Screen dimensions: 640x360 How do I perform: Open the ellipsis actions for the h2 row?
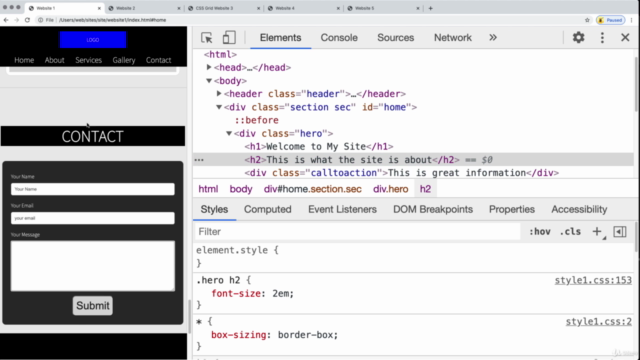click(199, 160)
